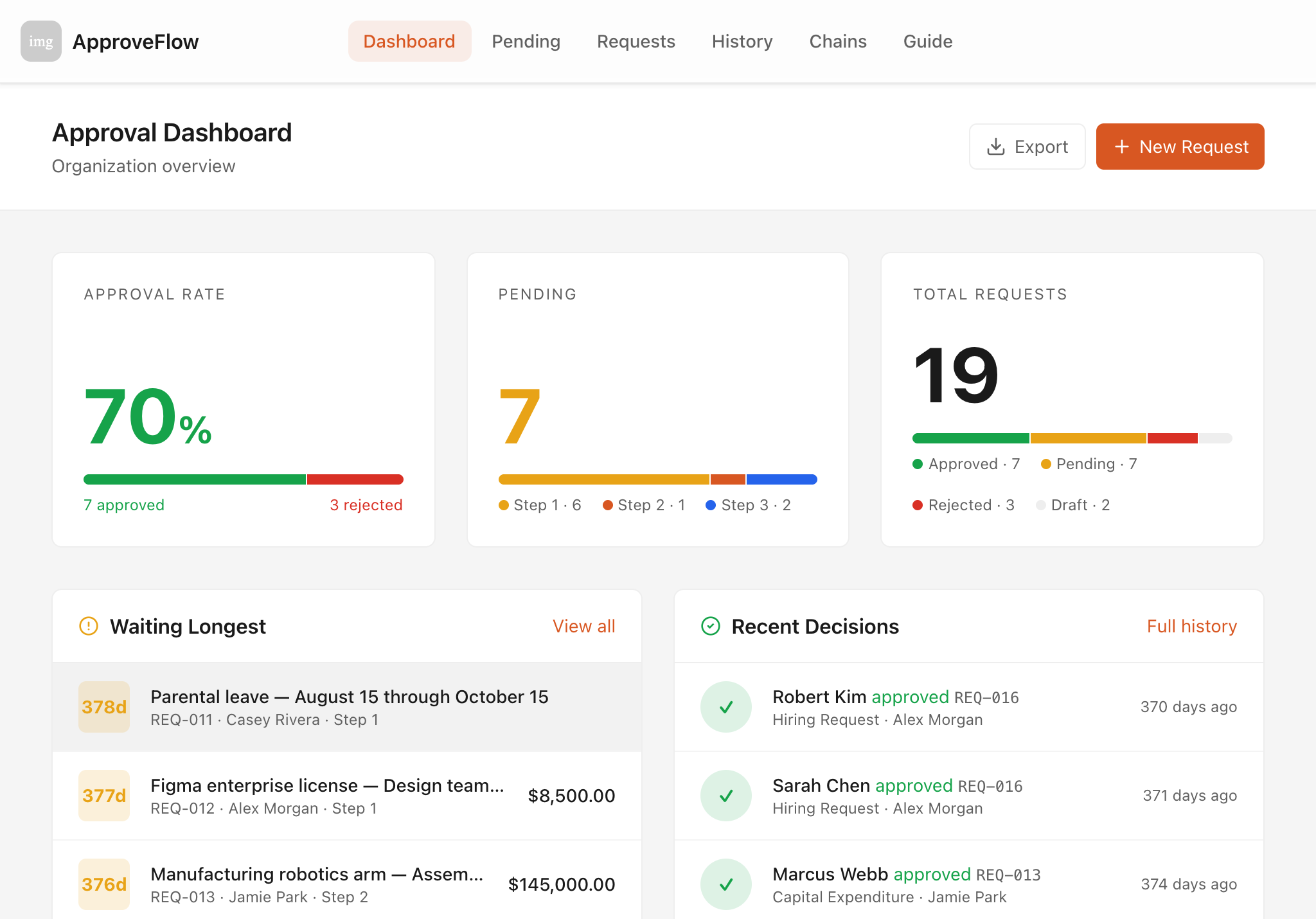Click the $8,500.00 amount
Viewport: 1316px width, 919px height.
tap(571, 796)
